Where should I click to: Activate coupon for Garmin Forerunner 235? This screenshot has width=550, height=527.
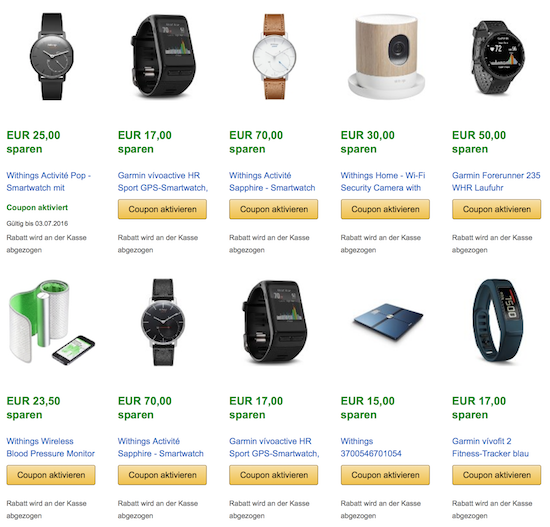click(x=496, y=209)
